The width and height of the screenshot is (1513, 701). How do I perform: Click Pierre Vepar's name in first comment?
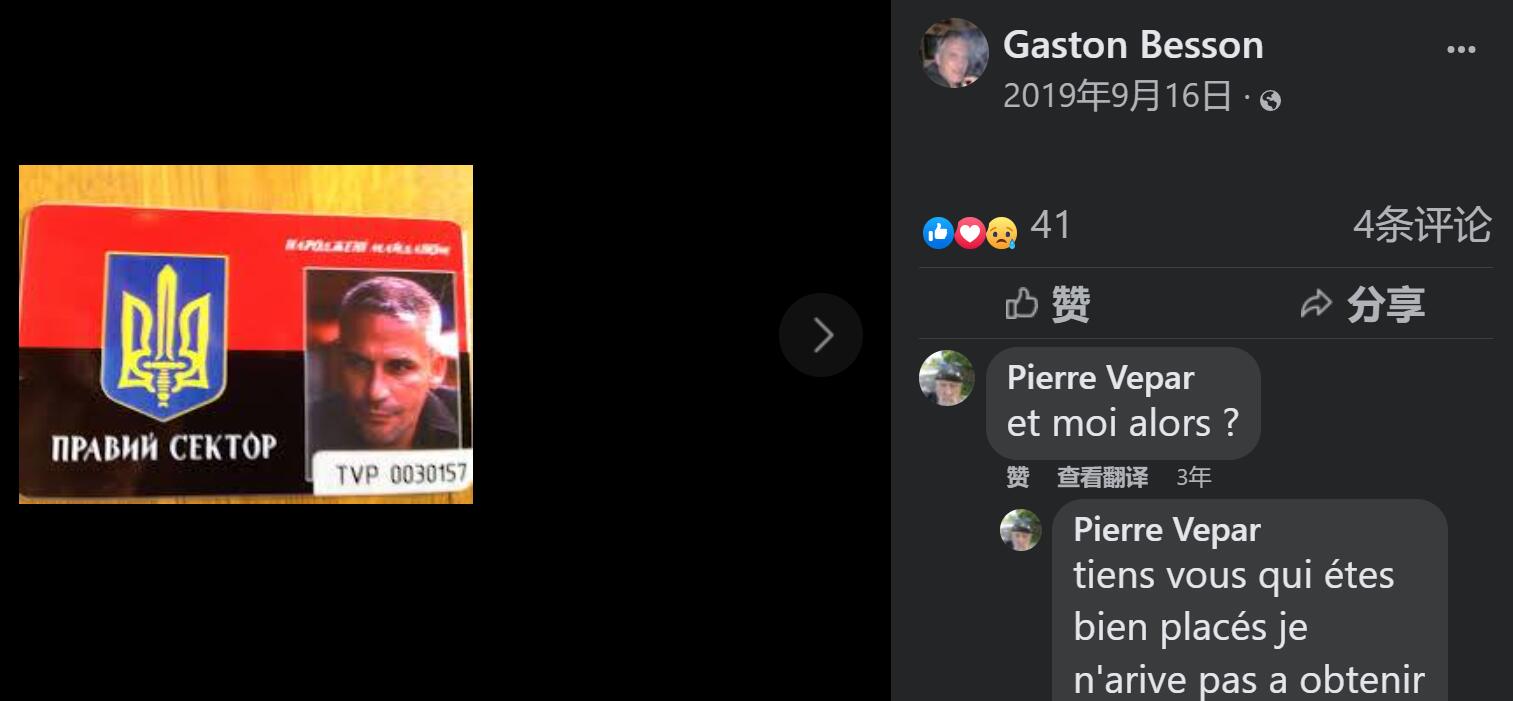tap(1100, 378)
